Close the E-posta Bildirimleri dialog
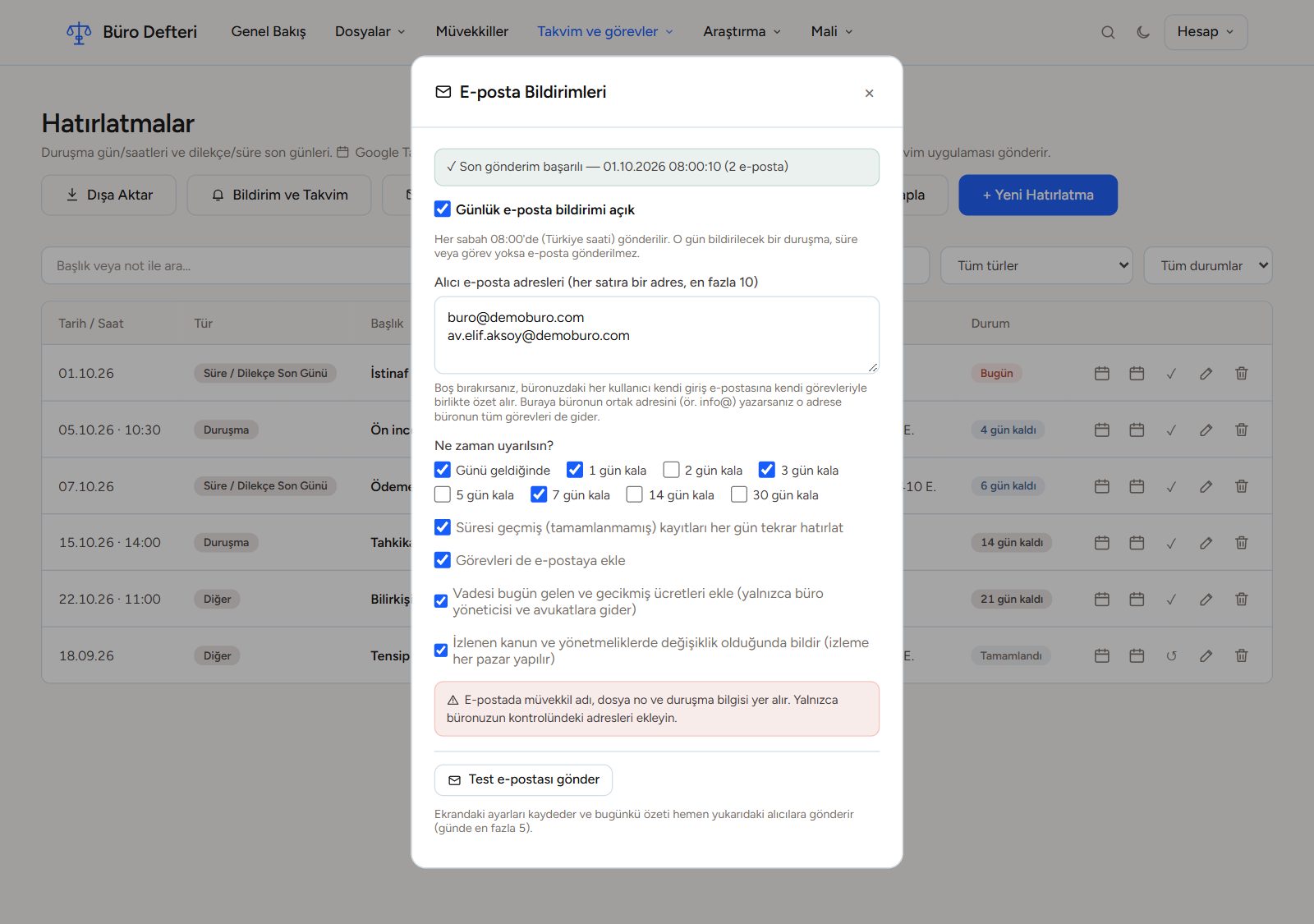Viewport: 1314px width, 924px height. pyautogui.click(x=869, y=93)
